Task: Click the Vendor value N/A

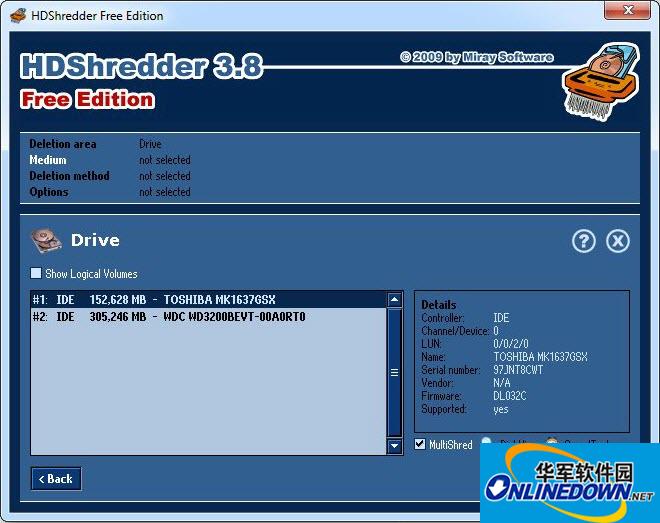Action: [502, 383]
